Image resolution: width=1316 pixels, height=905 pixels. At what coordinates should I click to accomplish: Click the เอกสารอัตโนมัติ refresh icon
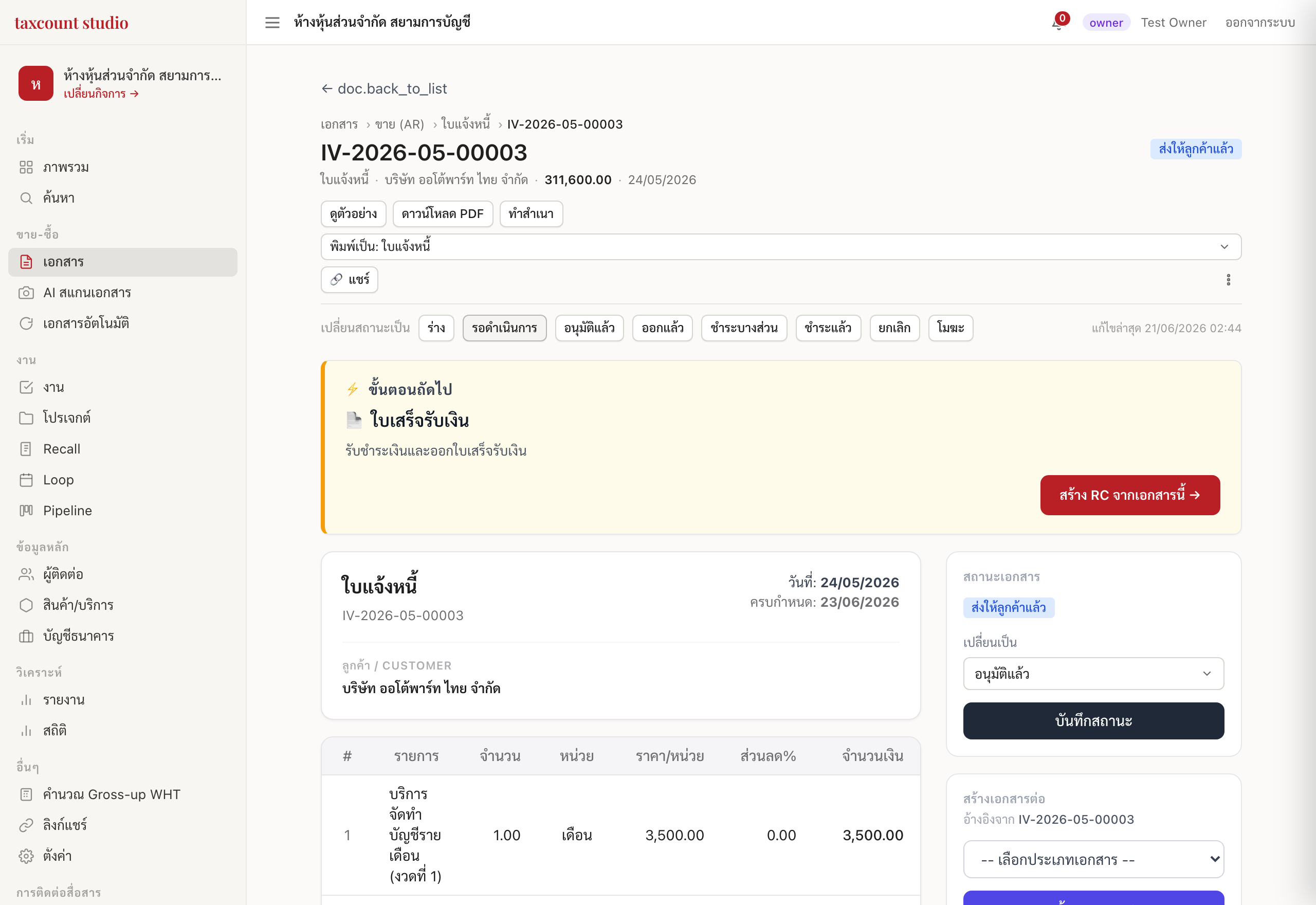tap(26, 323)
